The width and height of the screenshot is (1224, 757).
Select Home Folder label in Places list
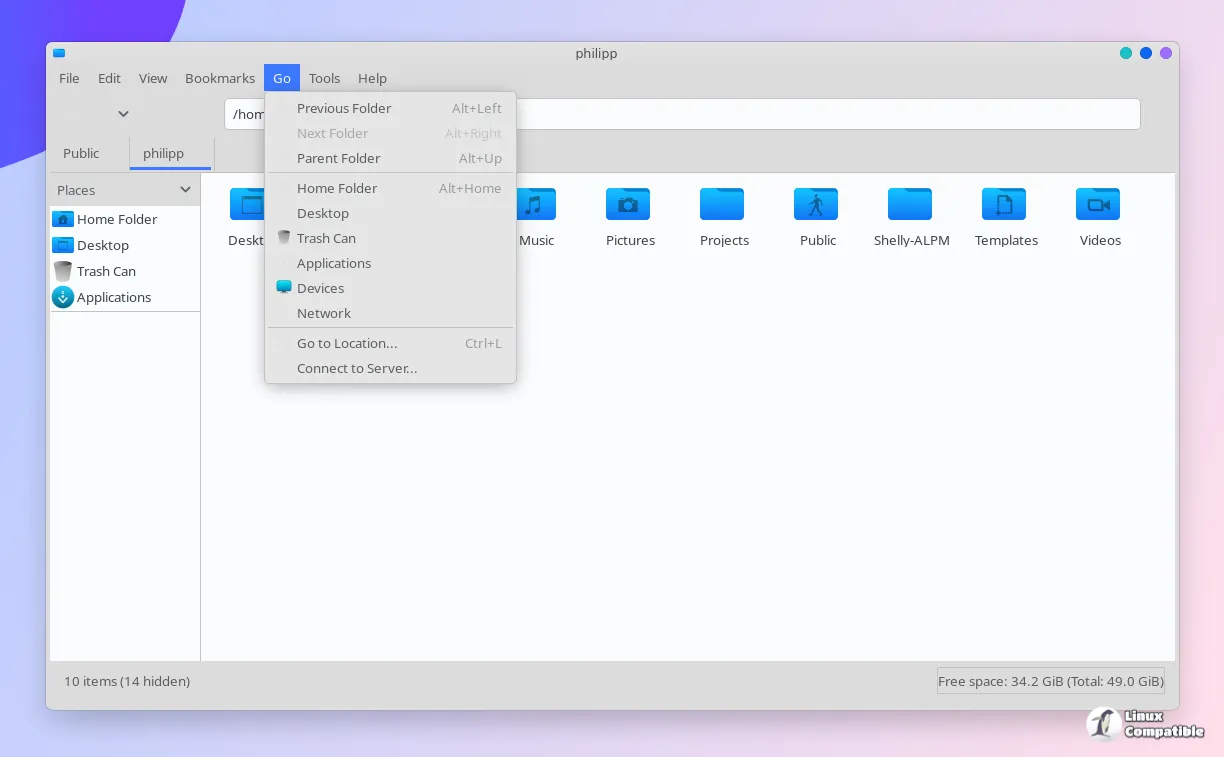(x=117, y=219)
